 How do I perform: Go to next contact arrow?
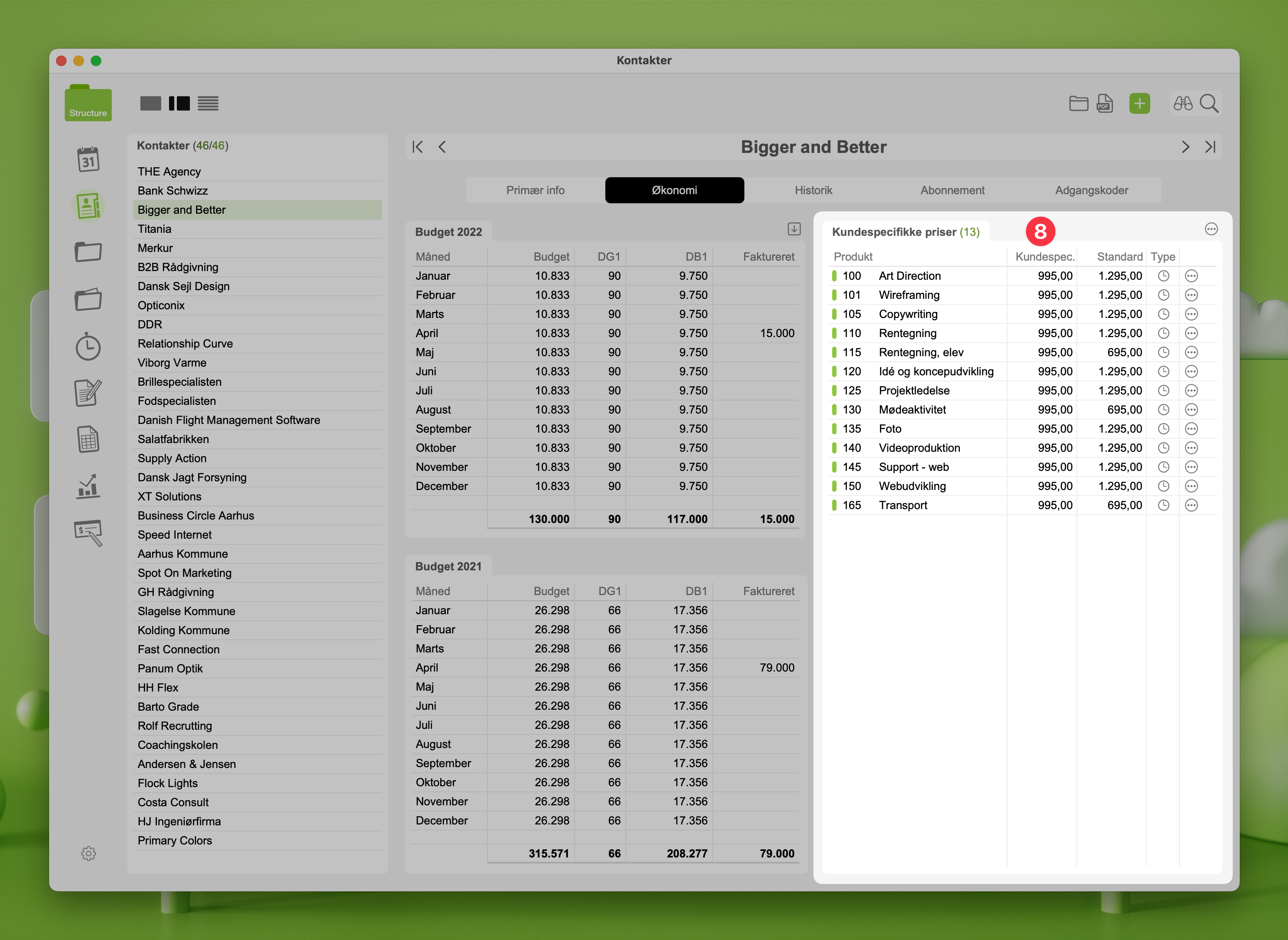[x=1185, y=147]
